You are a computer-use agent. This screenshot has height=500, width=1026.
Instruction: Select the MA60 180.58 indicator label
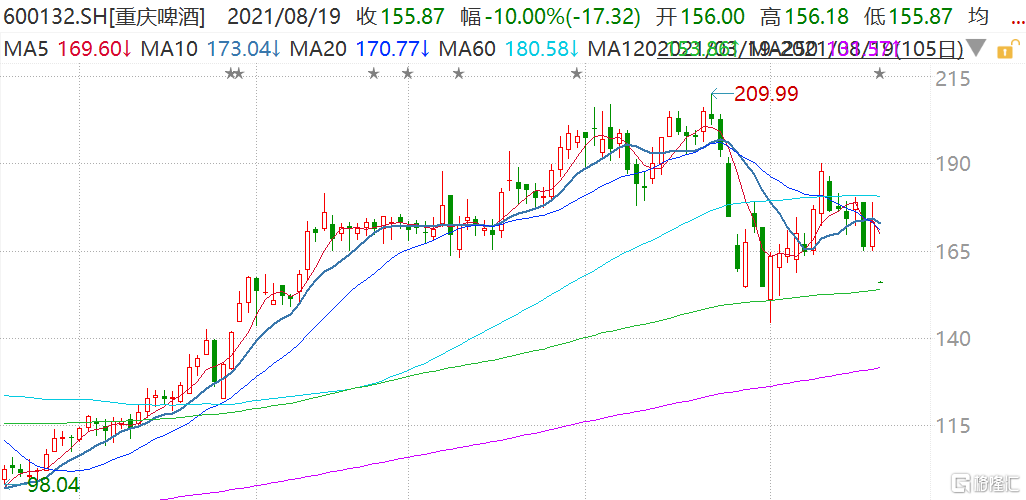click(x=510, y=49)
